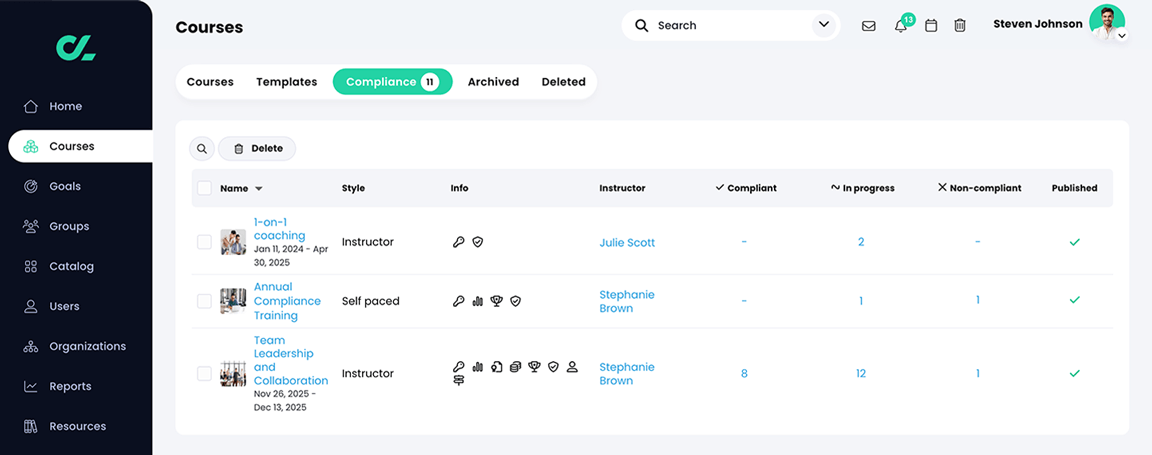This screenshot has height=455, width=1152.
Task: Sort by Name column arrow
Action: (x=259, y=188)
